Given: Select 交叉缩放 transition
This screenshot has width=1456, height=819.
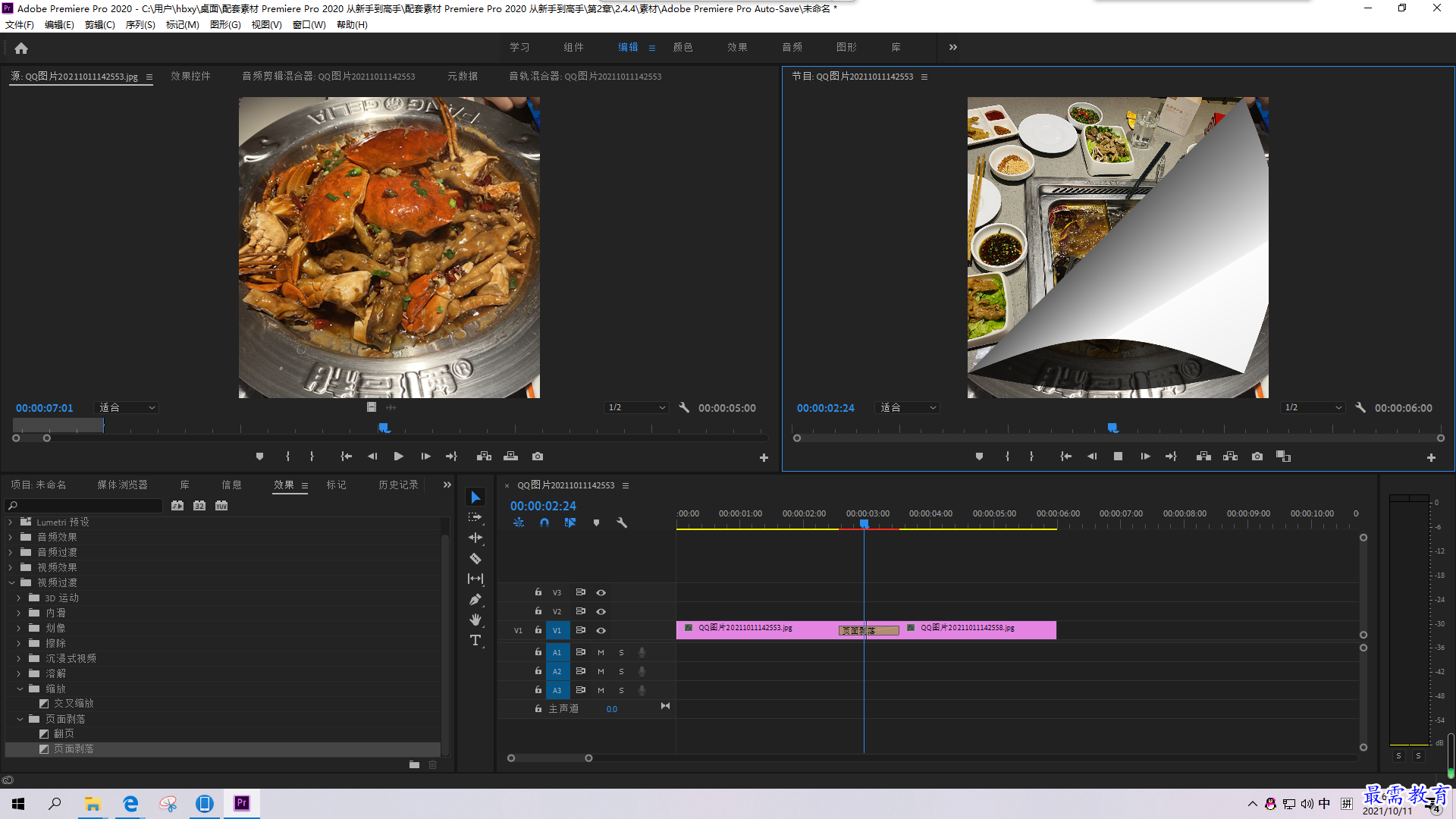Looking at the screenshot, I should click(x=74, y=704).
